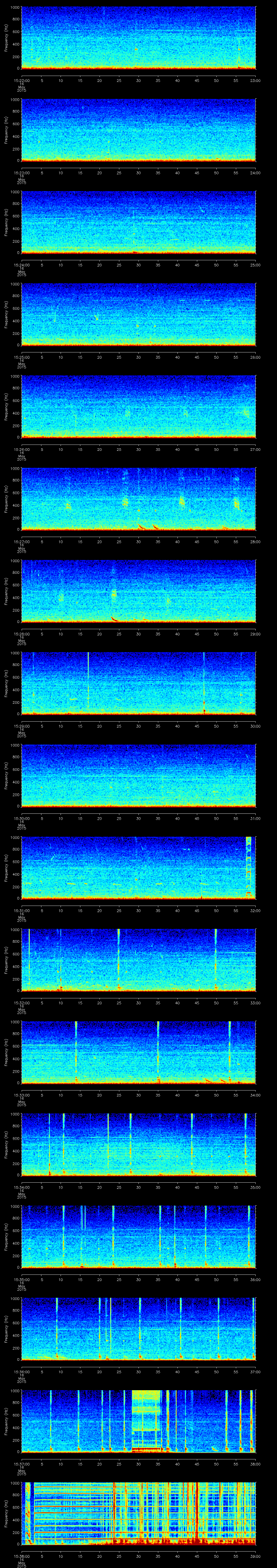Click the spectrogram panel starting at 15:28:00

[139, 591]
